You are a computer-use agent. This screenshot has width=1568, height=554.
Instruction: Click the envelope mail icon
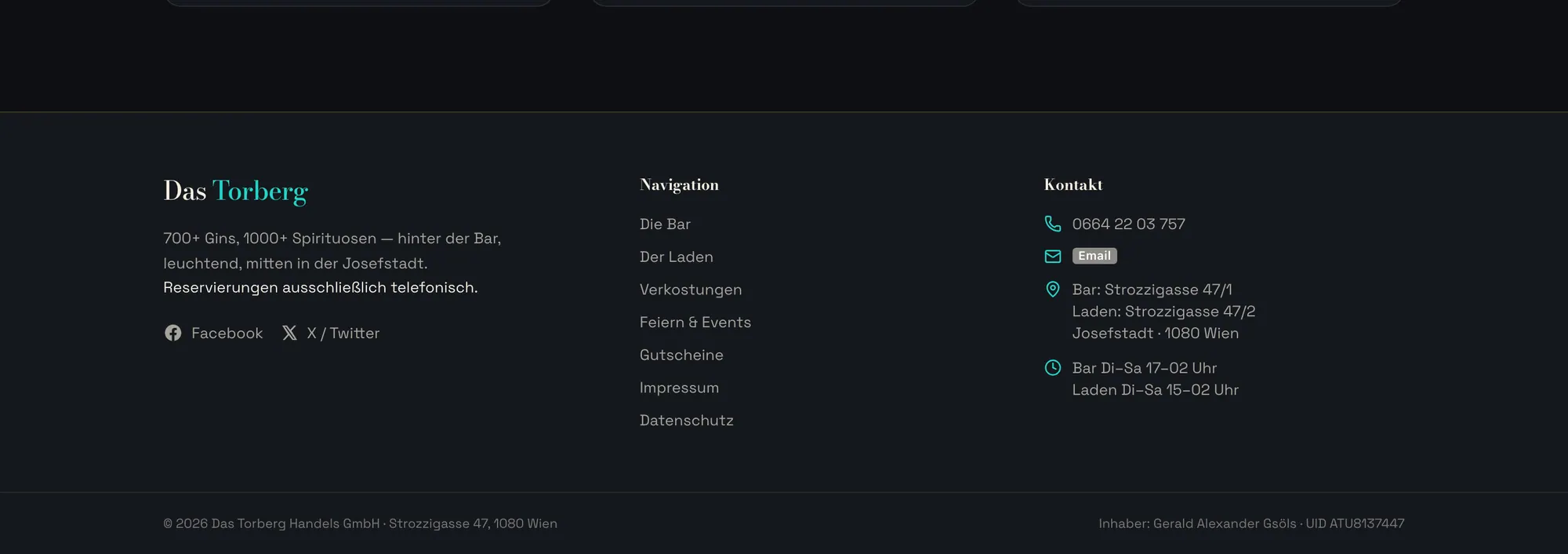pos(1053,257)
